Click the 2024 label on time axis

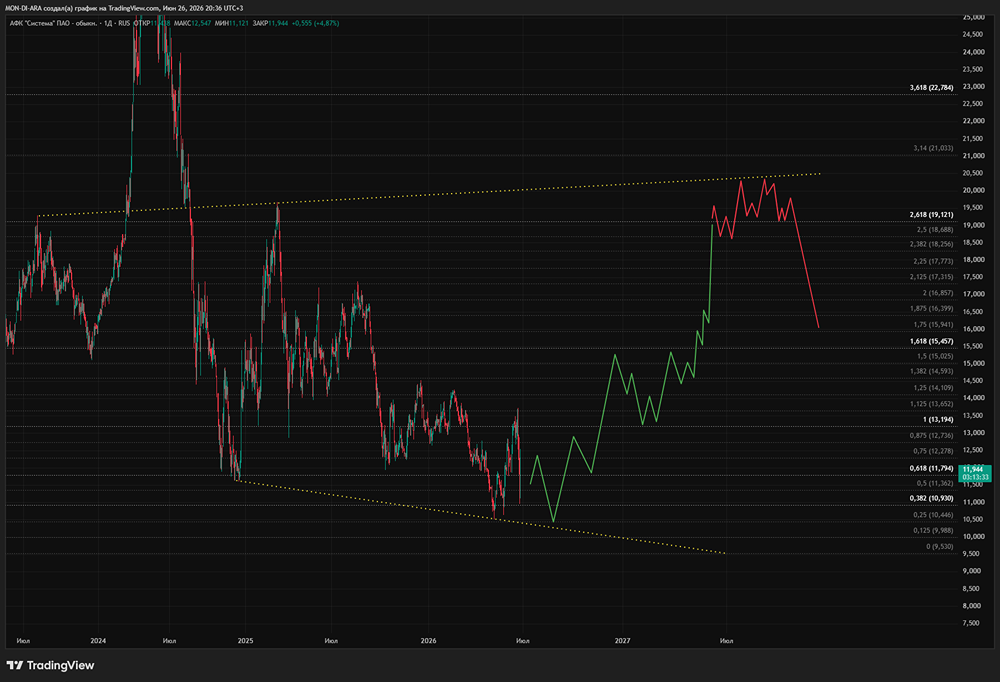(98, 641)
